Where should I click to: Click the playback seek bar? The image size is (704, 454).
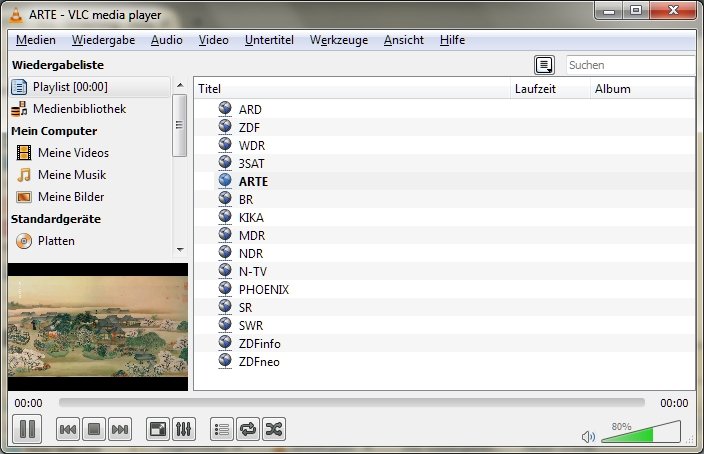click(x=352, y=402)
